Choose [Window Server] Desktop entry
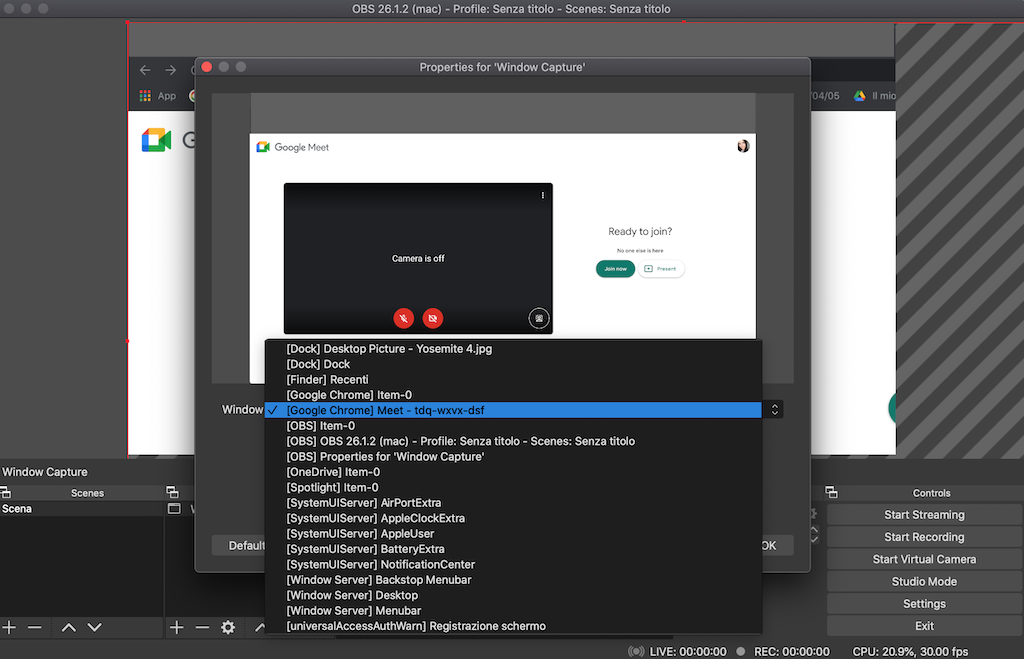1024x659 pixels. click(513, 596)
